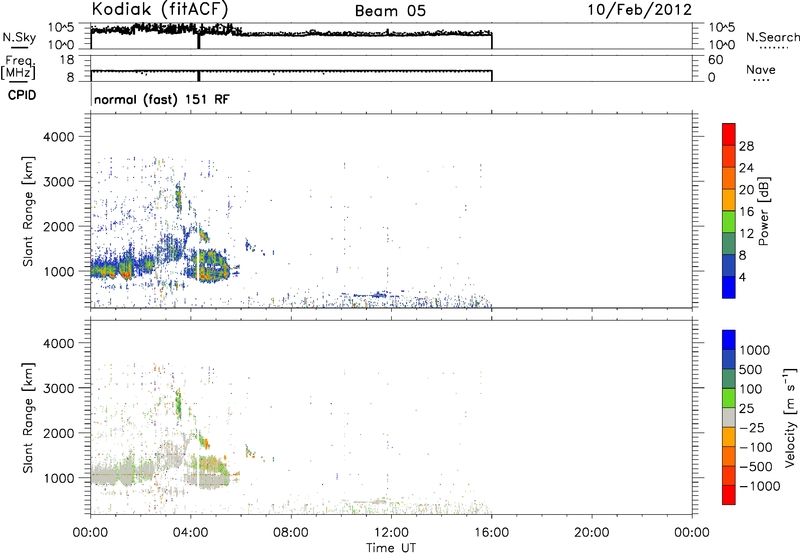Click the '16:00' time axis tick label
The image size is (800, 554).
[491, 533]
